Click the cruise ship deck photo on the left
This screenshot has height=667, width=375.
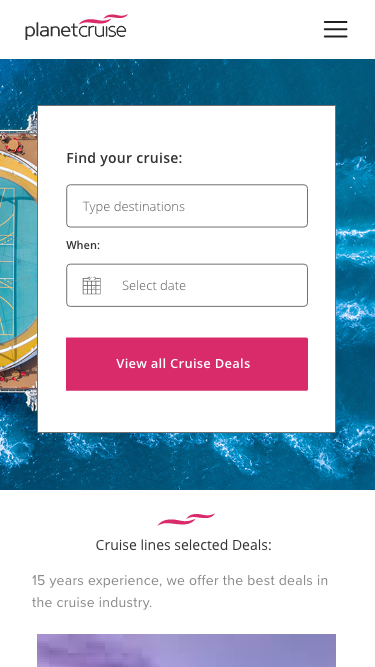[18, 257]
